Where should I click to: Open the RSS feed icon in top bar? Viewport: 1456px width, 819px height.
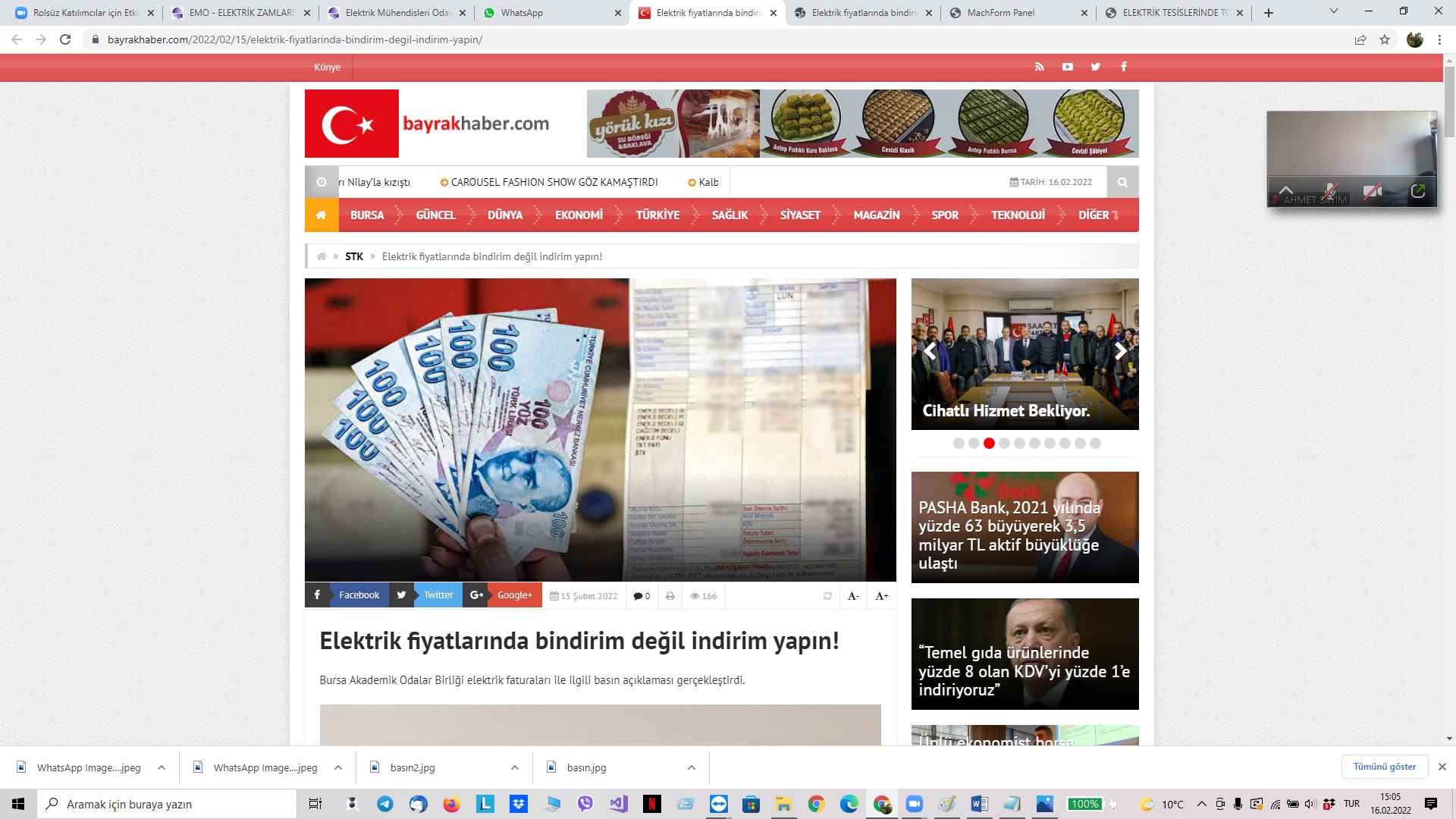[1039, 67]
